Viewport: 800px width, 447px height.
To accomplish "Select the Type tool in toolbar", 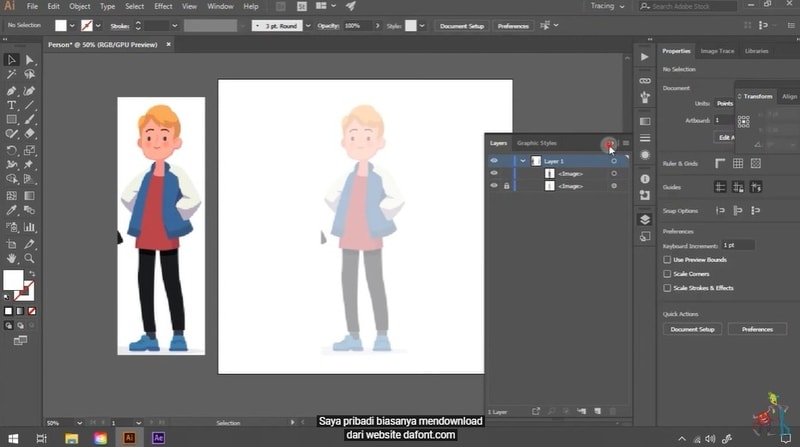I will (x=12, y=104).
